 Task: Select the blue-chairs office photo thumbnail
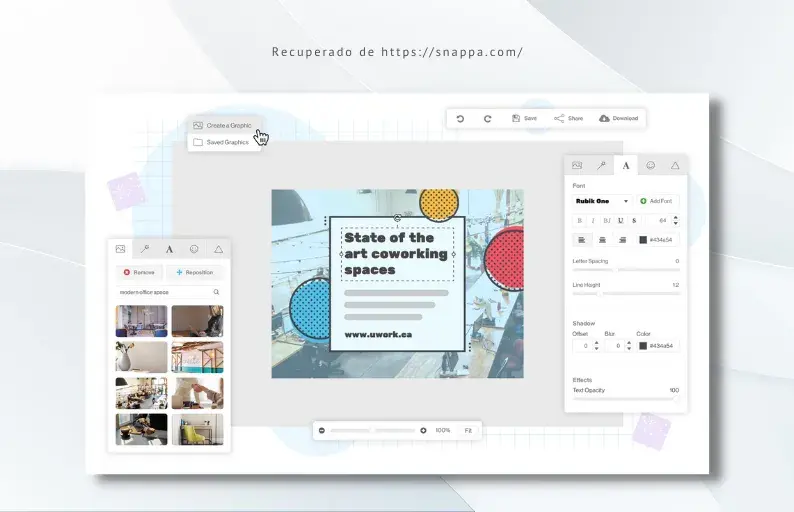[141, 321]
